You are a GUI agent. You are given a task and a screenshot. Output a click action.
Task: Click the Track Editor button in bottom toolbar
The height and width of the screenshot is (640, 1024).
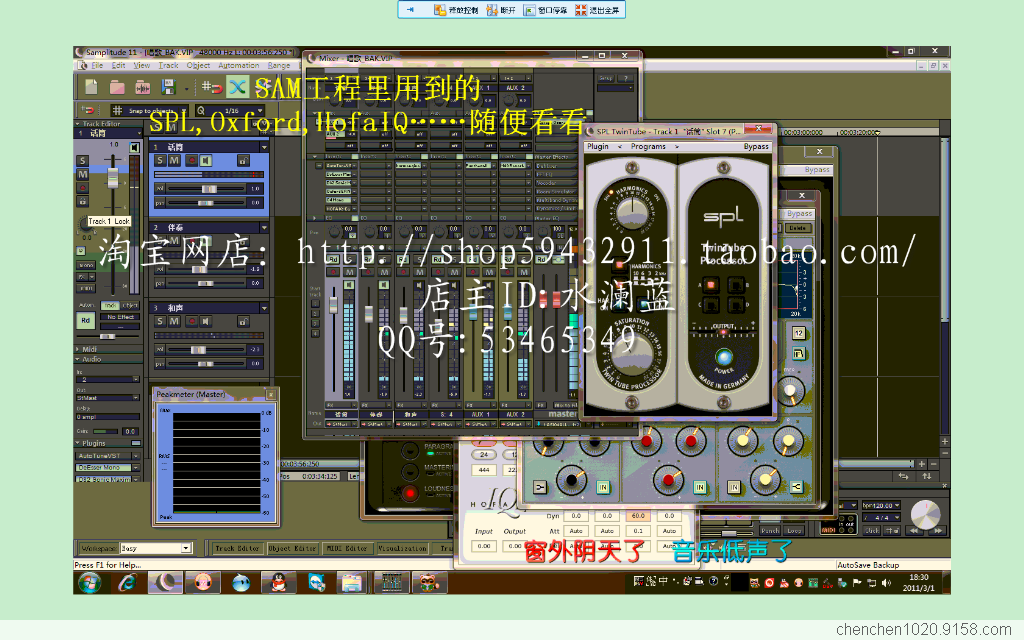pyautogui.click(x=238, y=549)
